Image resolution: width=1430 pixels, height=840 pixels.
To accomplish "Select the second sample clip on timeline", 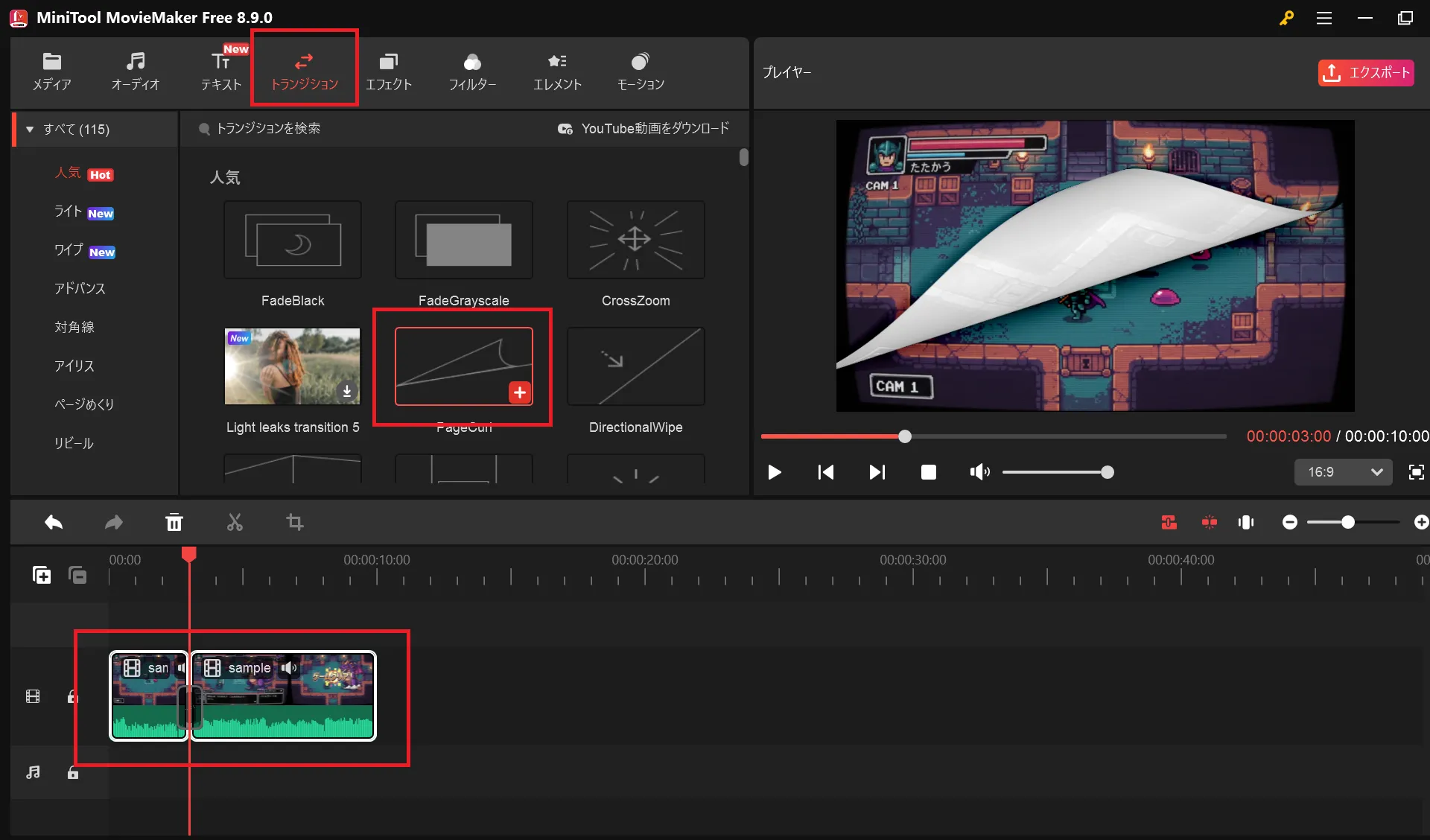I will tap(284, 696).
